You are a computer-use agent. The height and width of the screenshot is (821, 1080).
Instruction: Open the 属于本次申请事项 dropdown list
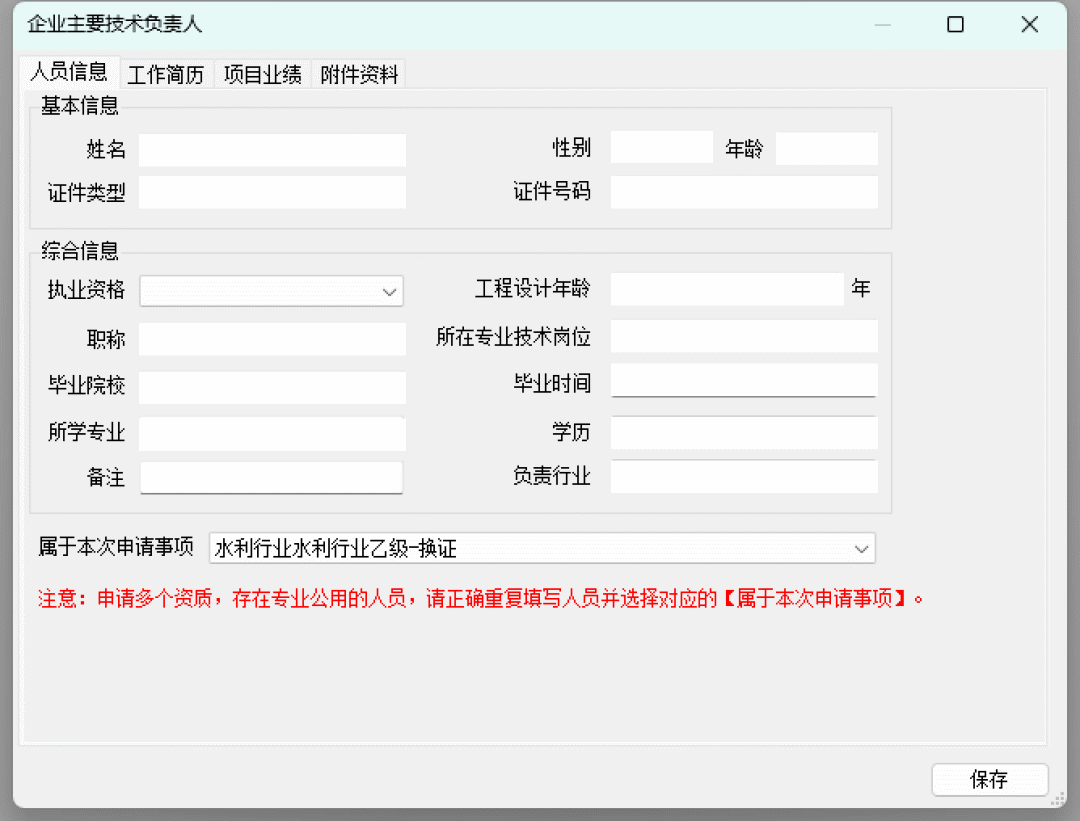(860, 548)
